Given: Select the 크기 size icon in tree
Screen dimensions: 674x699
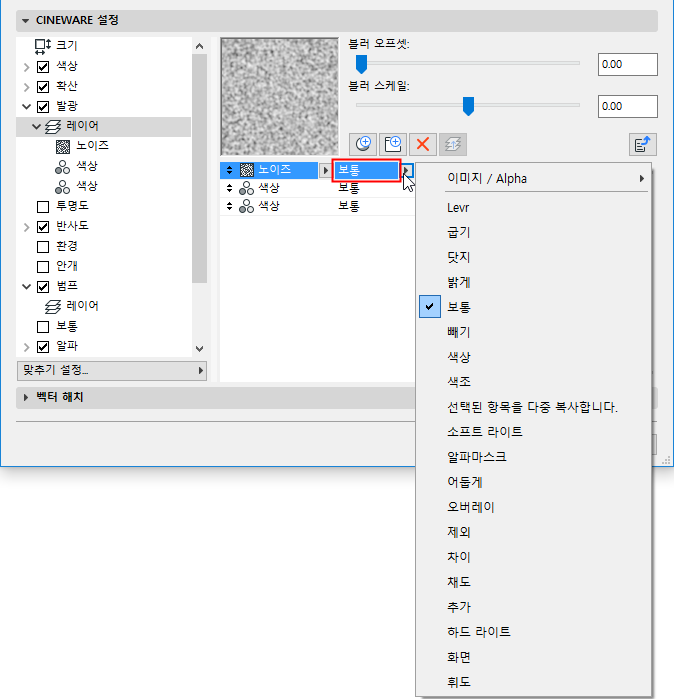Looking at the screenshot, I should tap(43, 45).
